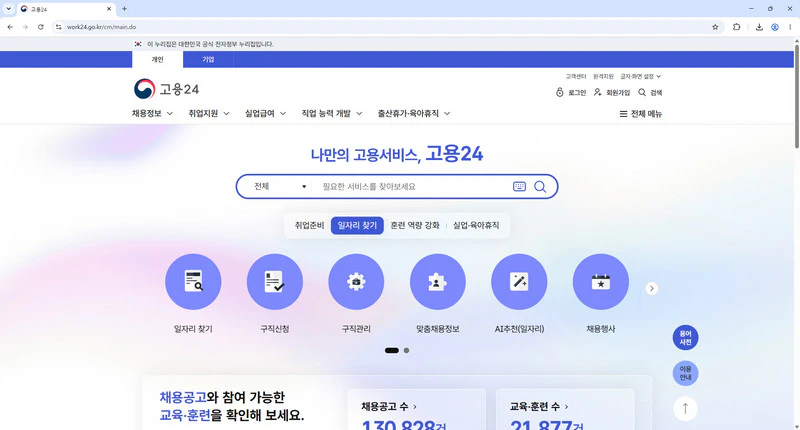Viewport: 800px width, 430px height.
Task: Switch to the 기업 tab
Action: click(208, 59)
